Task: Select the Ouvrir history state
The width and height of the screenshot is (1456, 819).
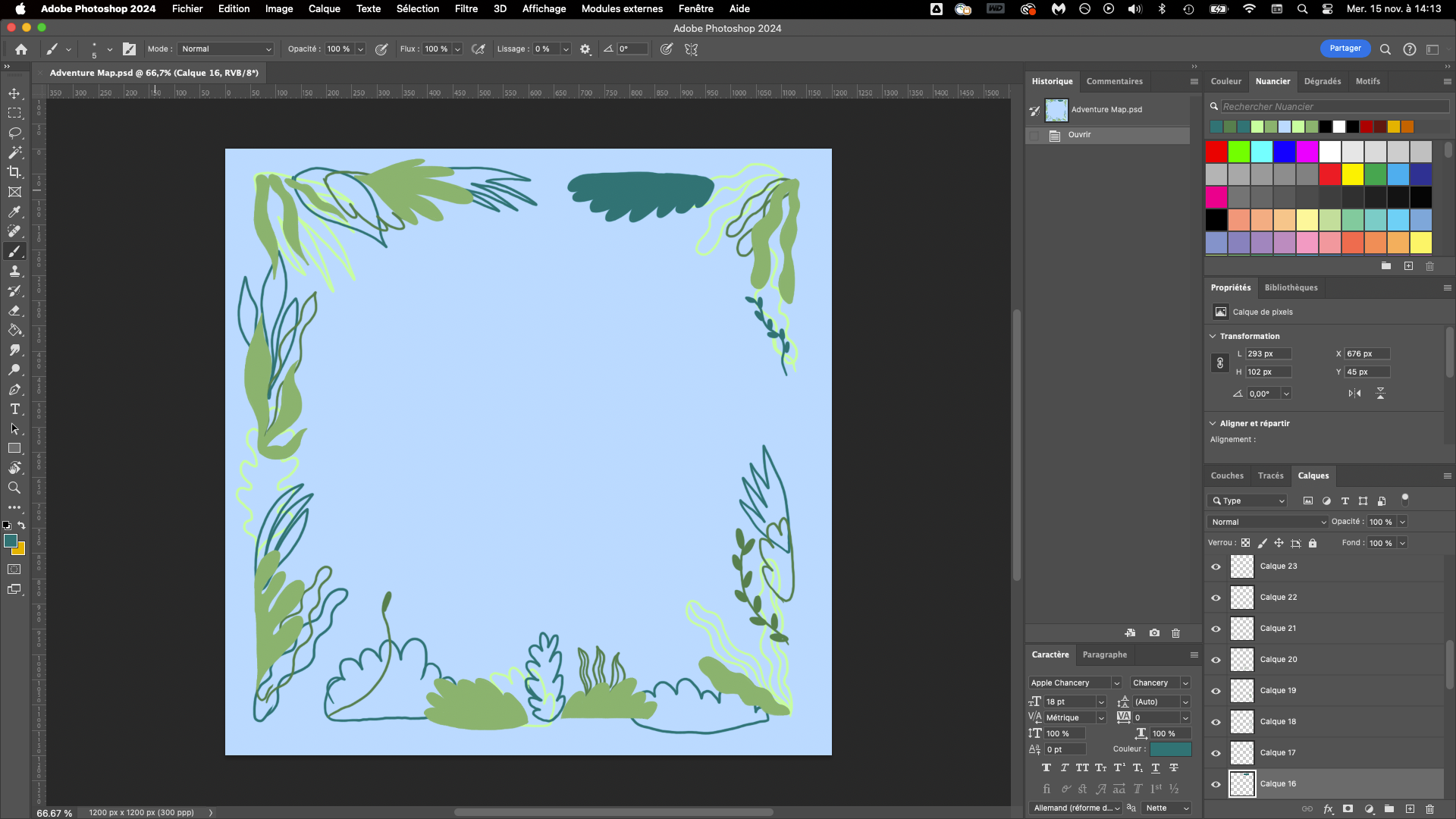Action: click(x=1108, y=135)
